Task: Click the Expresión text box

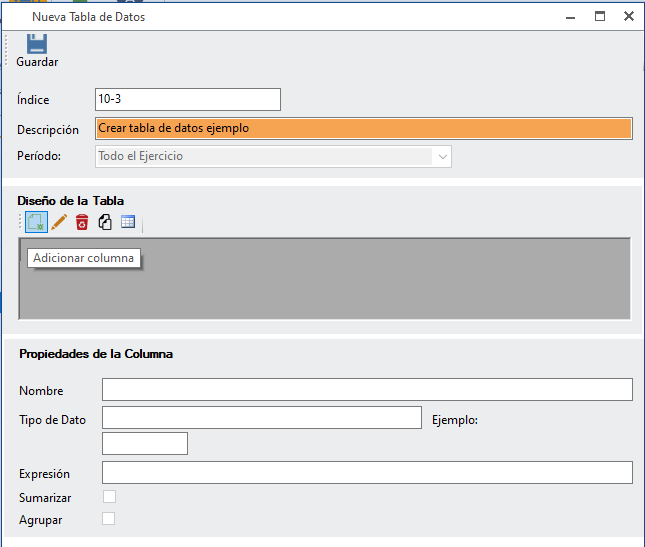Action: [367, 472]
